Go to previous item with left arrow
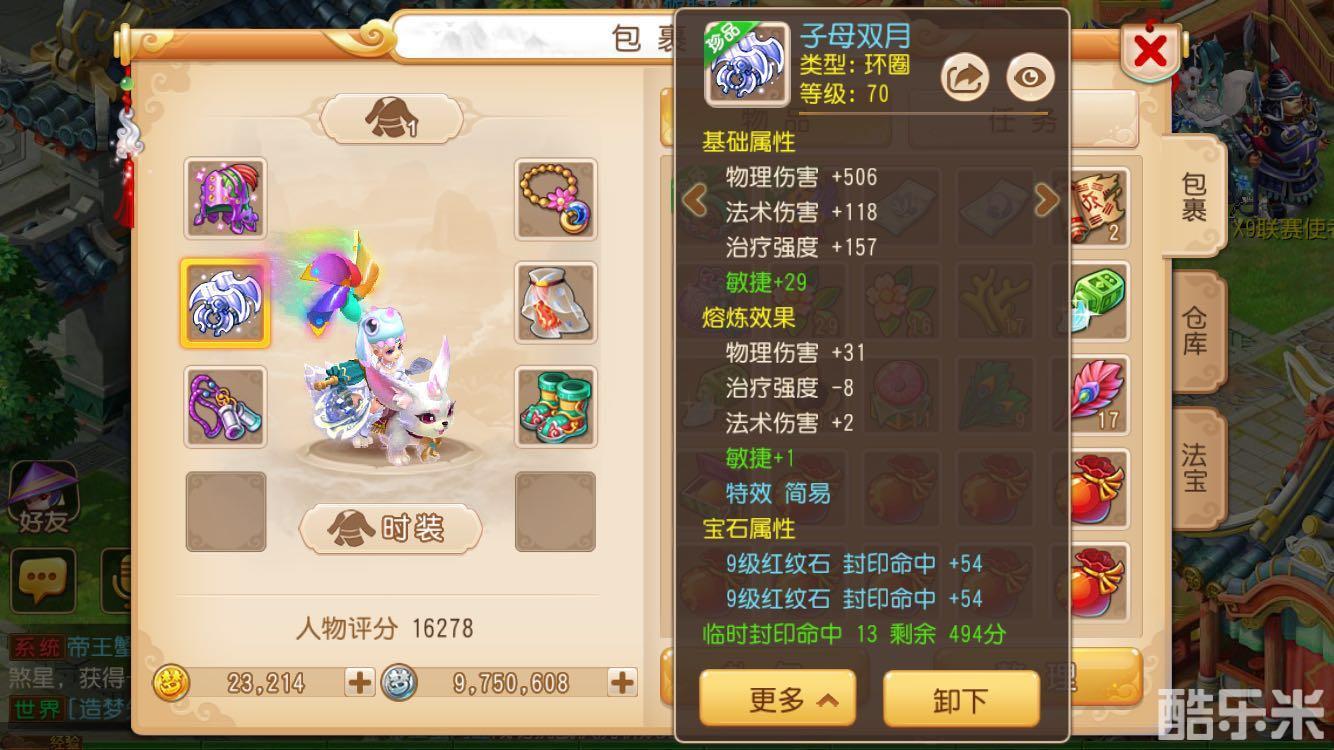1334x750 pixels. point(694,200)
